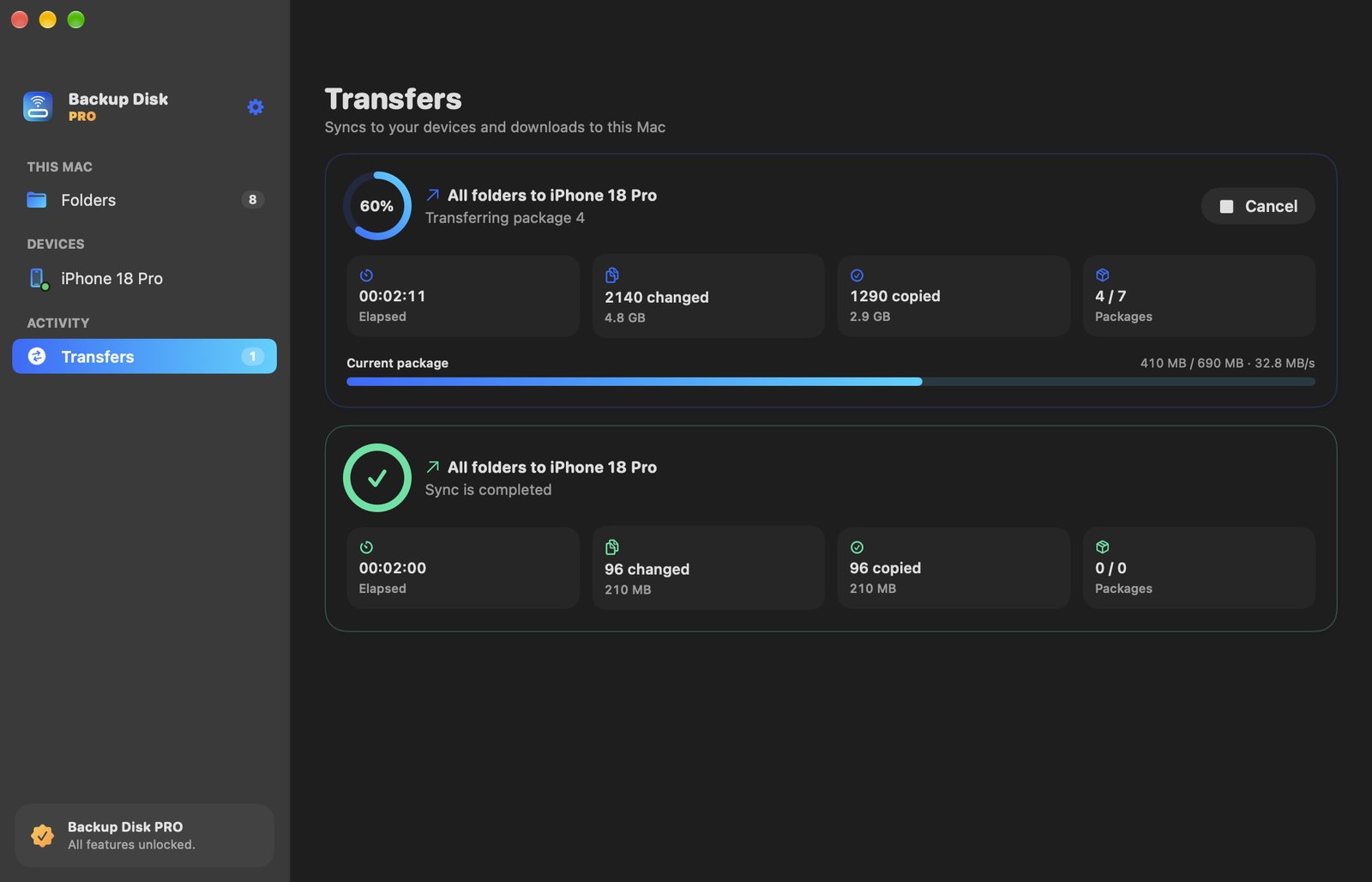Click the '2140 changed' value
This screenshot has height=882, width=1372.
[x=656, y=298]
